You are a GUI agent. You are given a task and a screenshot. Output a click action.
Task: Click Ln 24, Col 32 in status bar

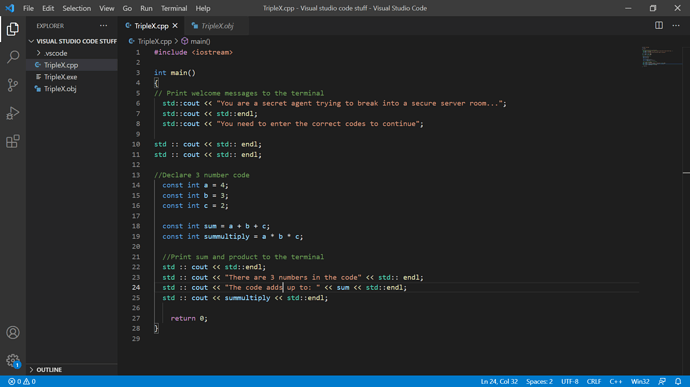click(499, 381)
